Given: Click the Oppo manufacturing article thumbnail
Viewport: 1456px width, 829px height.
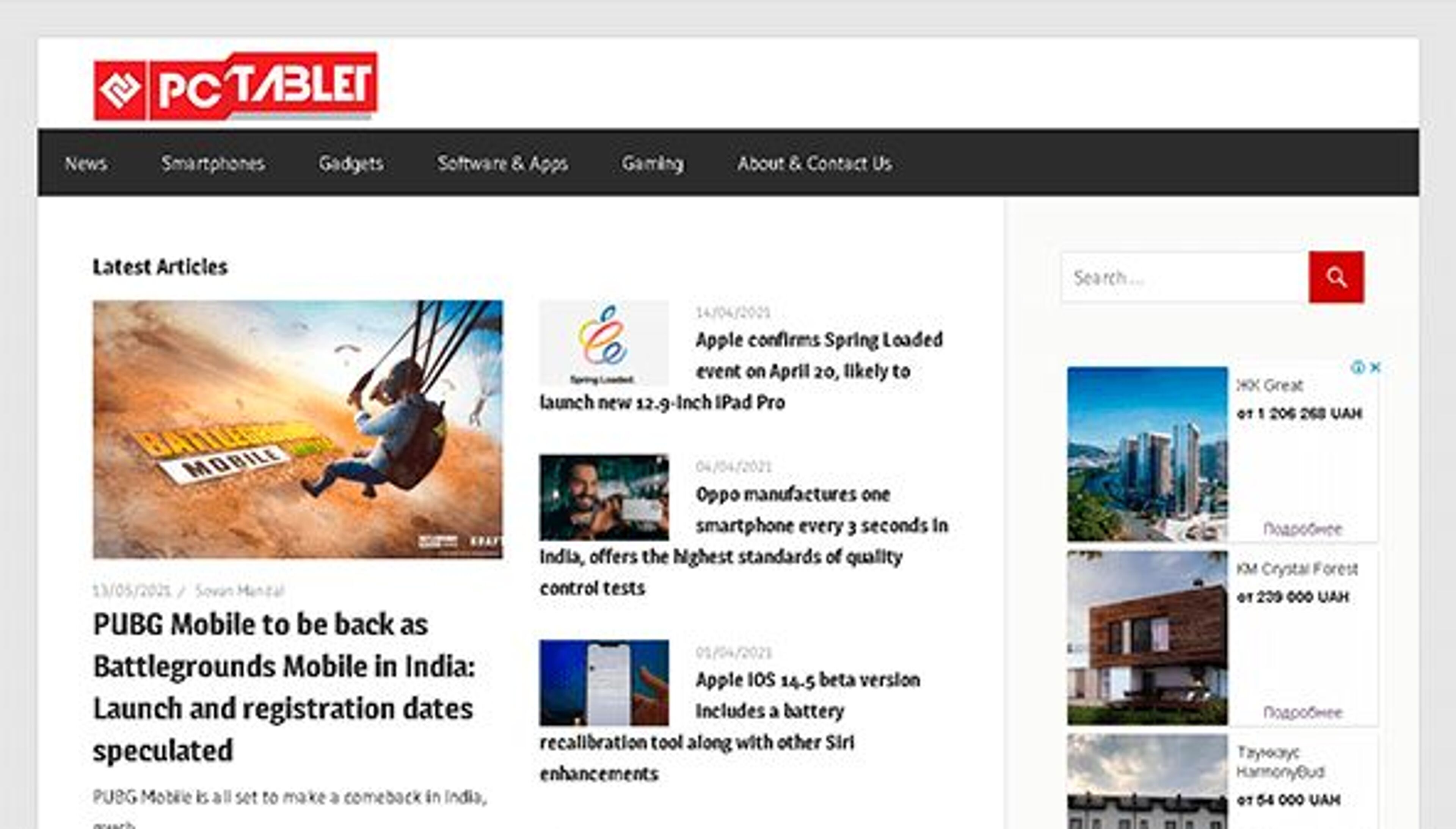Looking at the screenshot, I should pyautogui.click(x=604, y=497).
